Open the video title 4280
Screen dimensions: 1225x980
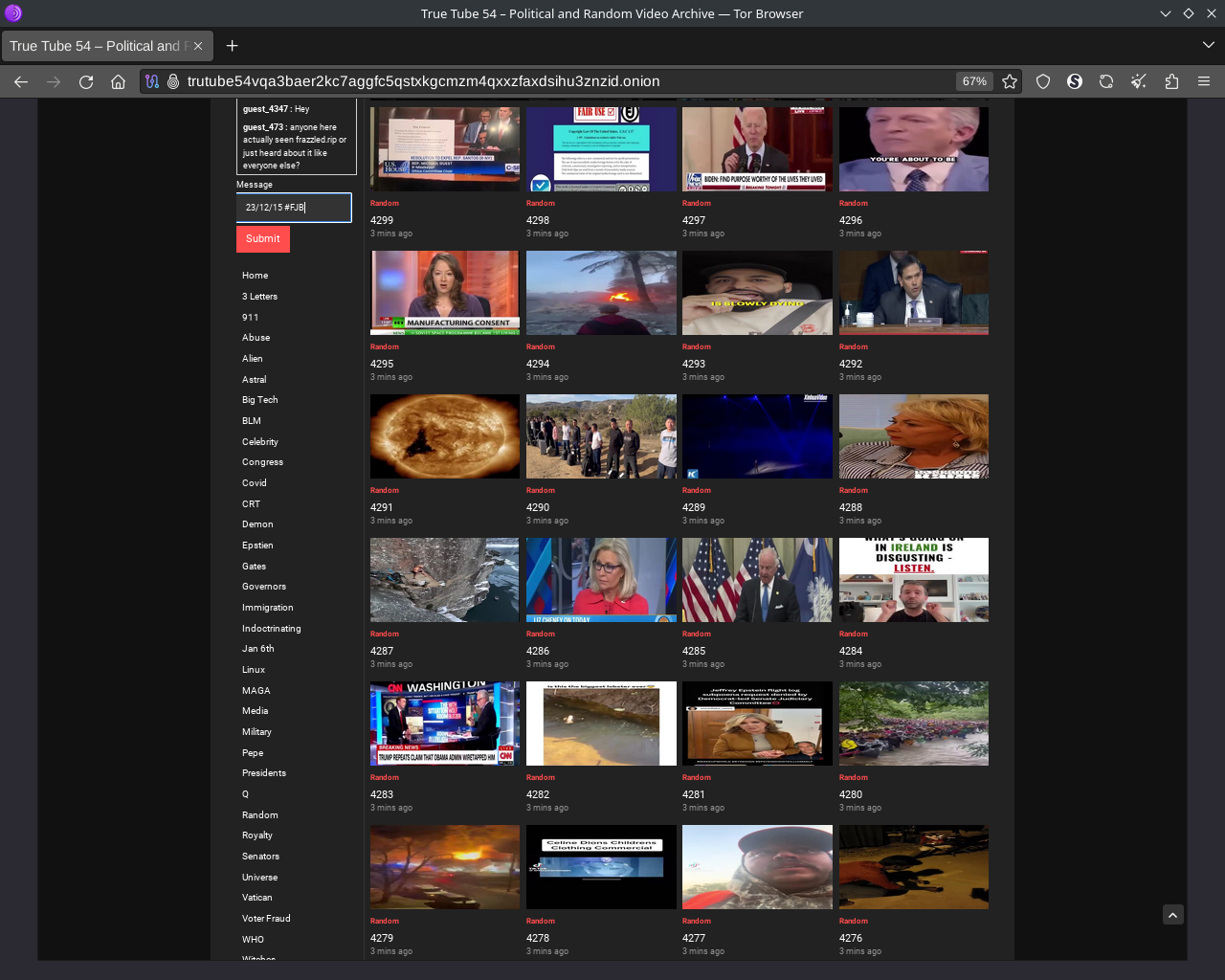(x=851, y=794)
